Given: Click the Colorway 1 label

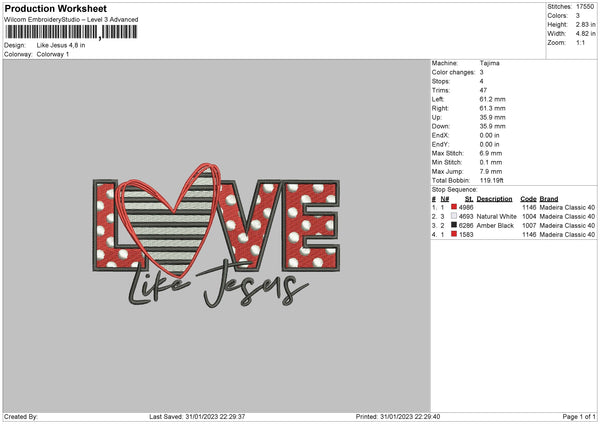Looking at the screenshot, I should (53, 54).
